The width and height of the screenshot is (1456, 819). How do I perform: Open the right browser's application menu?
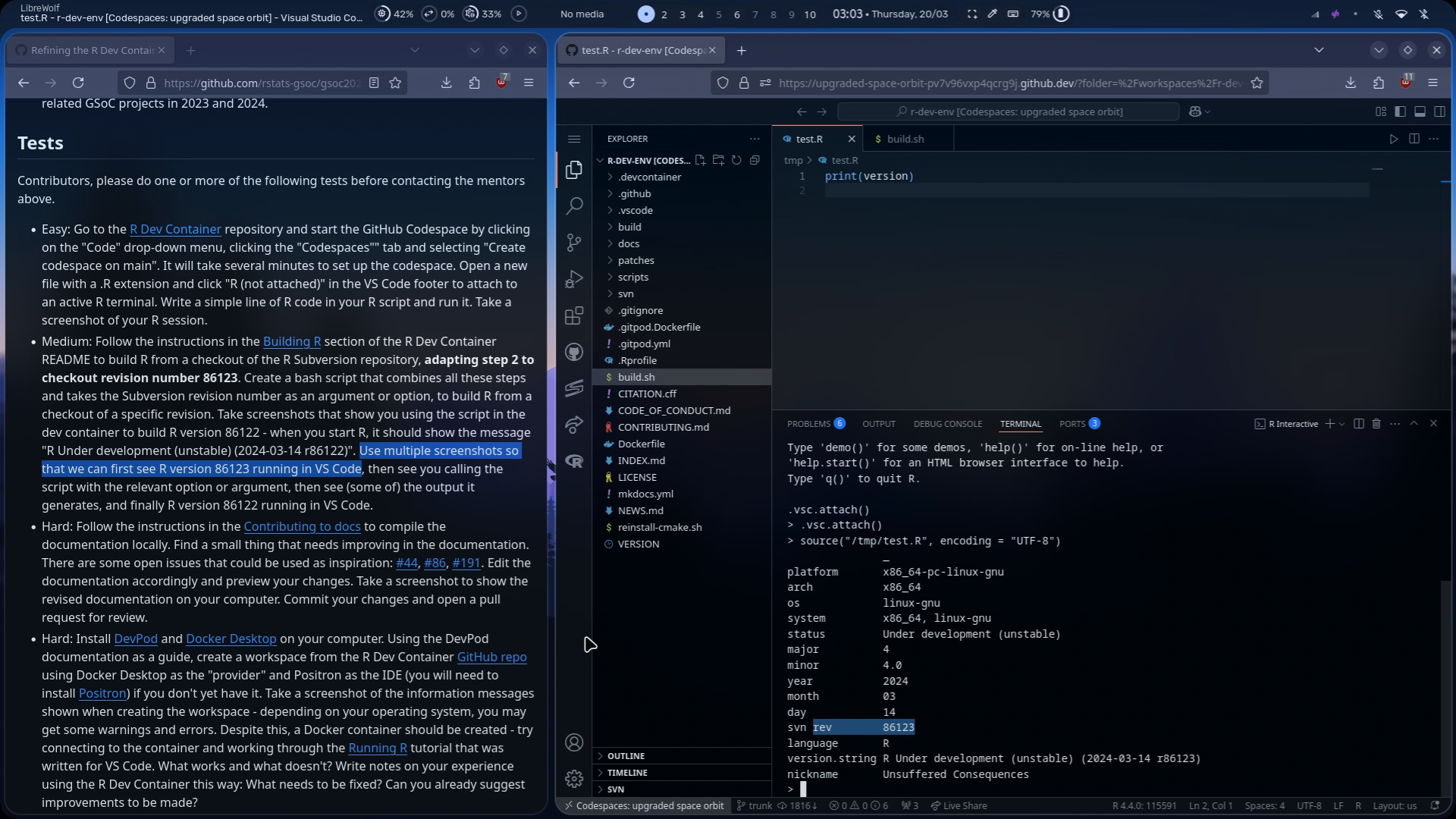pos(1432,83)
